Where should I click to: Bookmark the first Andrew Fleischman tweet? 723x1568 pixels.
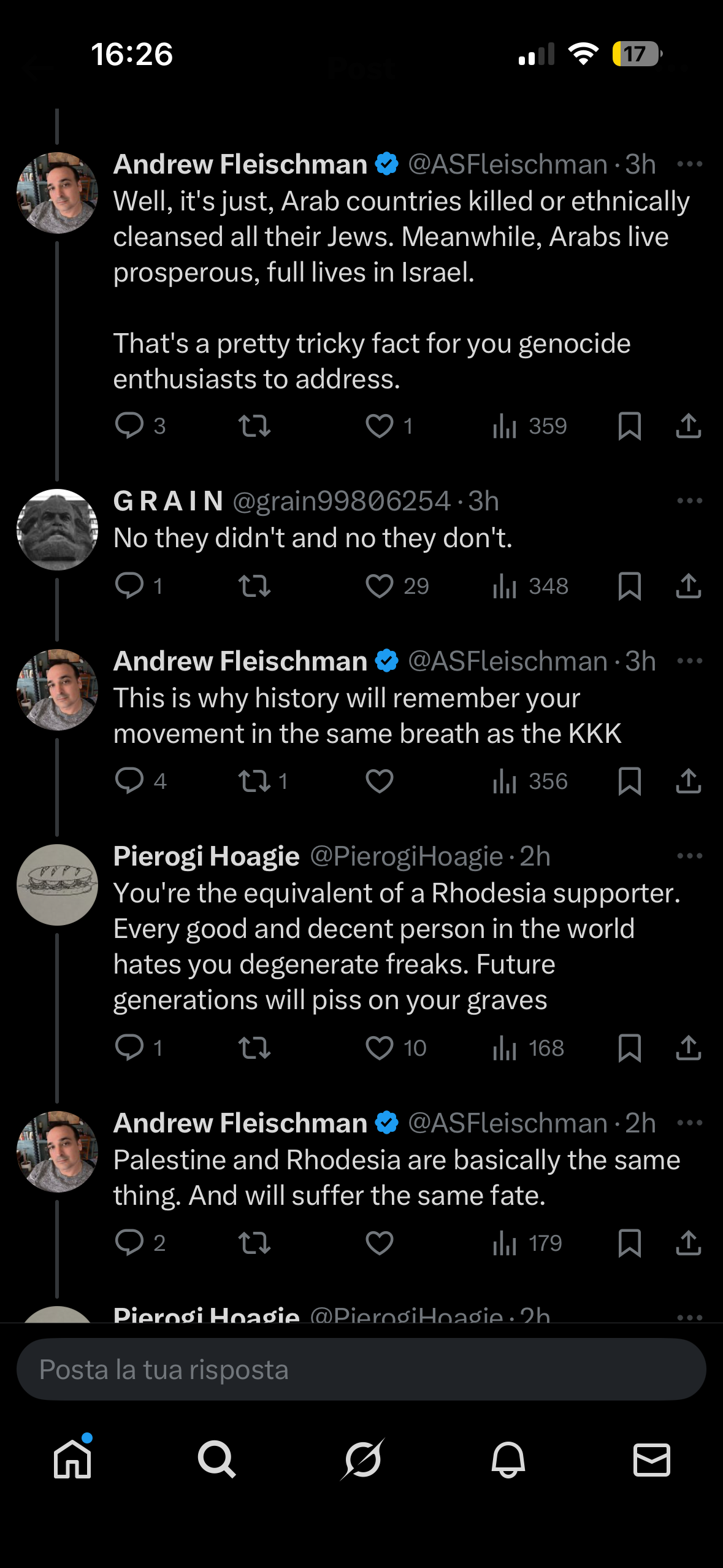click(630, 426)
